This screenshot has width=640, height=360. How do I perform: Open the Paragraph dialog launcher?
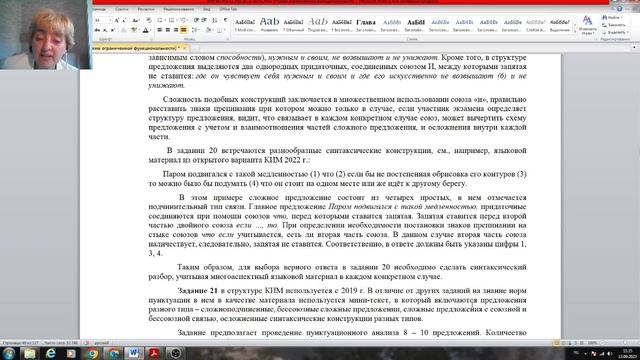228,39
